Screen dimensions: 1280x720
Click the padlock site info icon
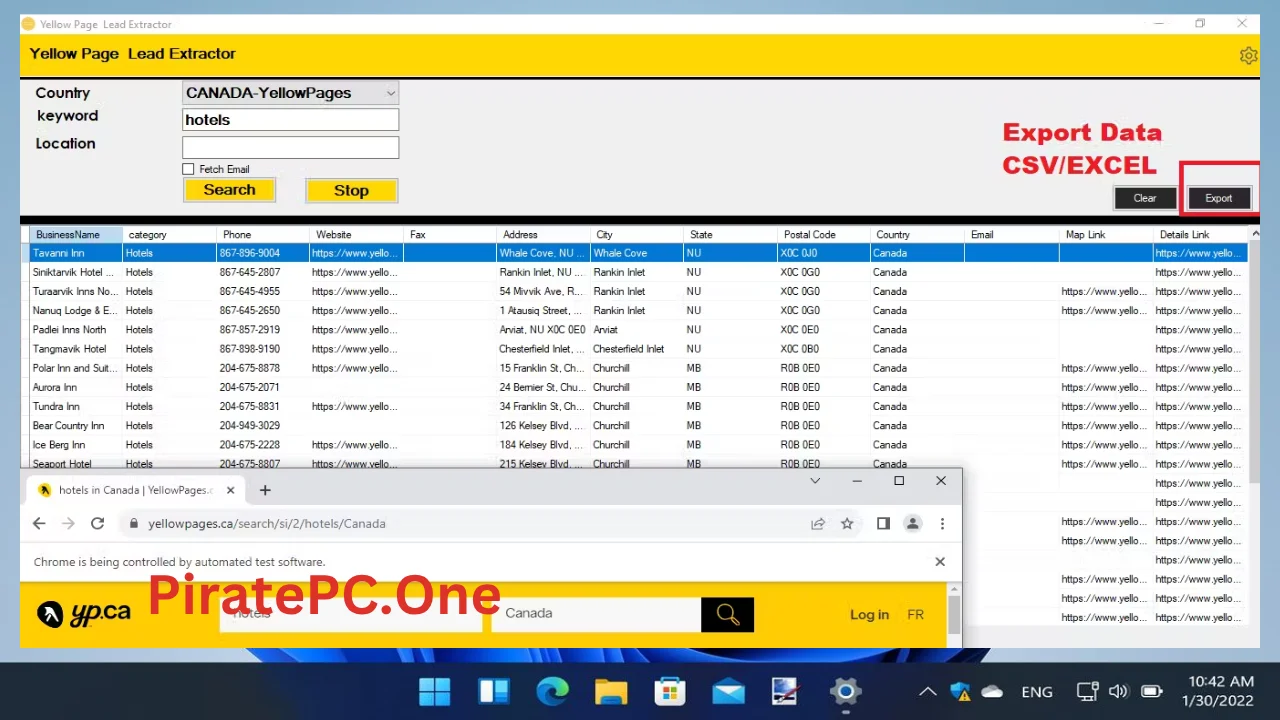[x=133, y=523]
